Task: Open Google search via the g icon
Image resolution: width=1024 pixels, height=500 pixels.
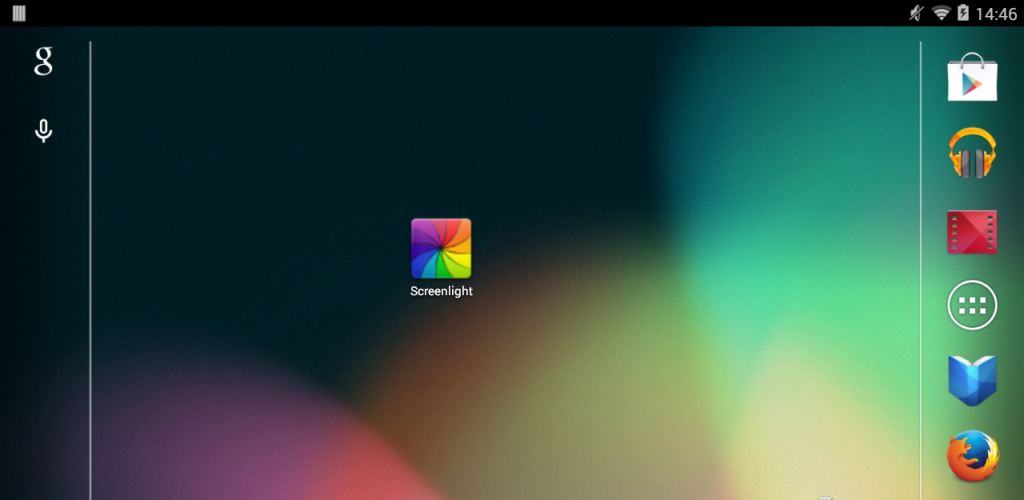Action: point(43,61)
